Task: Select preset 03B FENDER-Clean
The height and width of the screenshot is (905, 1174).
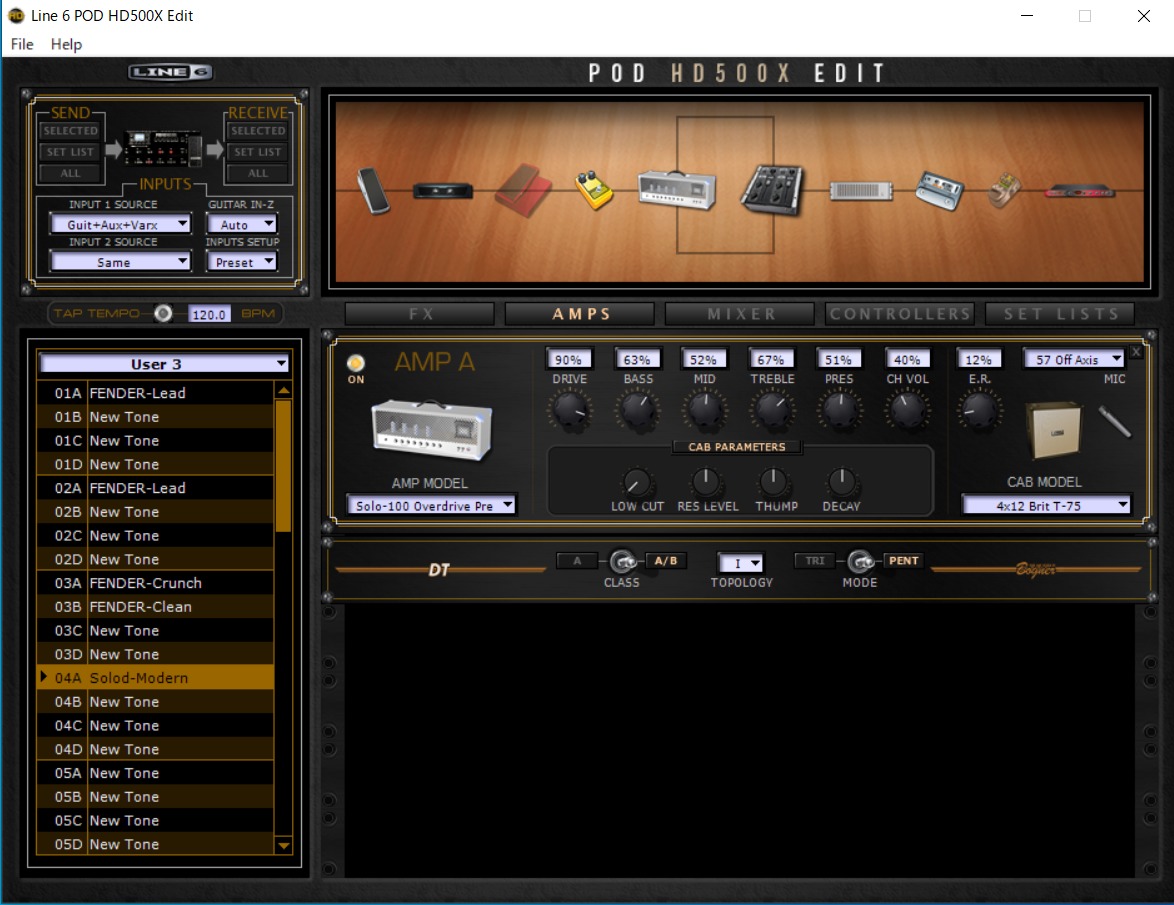Action: (155, 606)
